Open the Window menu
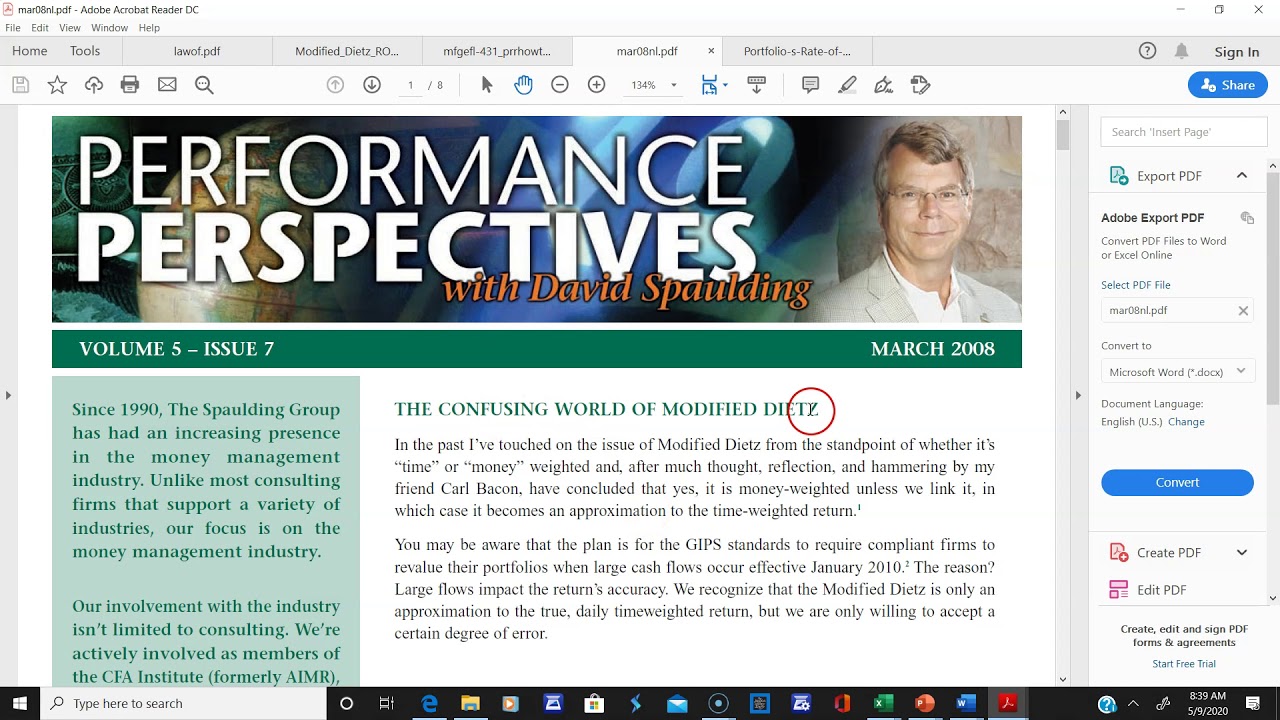 (x=110, y=28)
